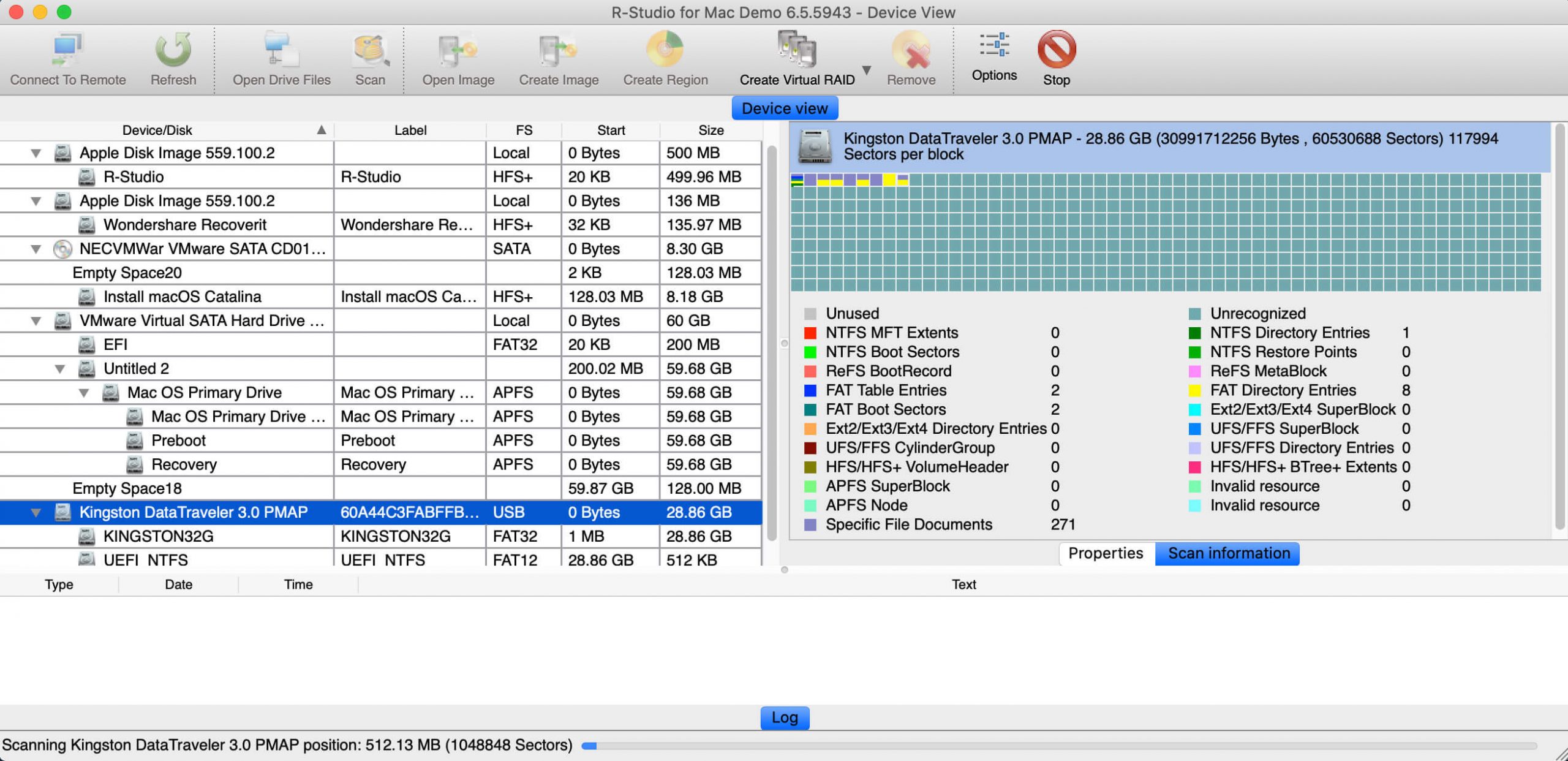This screenshot has height=761, width=1568.
Task: Collapse the VMware Virtual SATA Hard Drive node
Action: 36,320
